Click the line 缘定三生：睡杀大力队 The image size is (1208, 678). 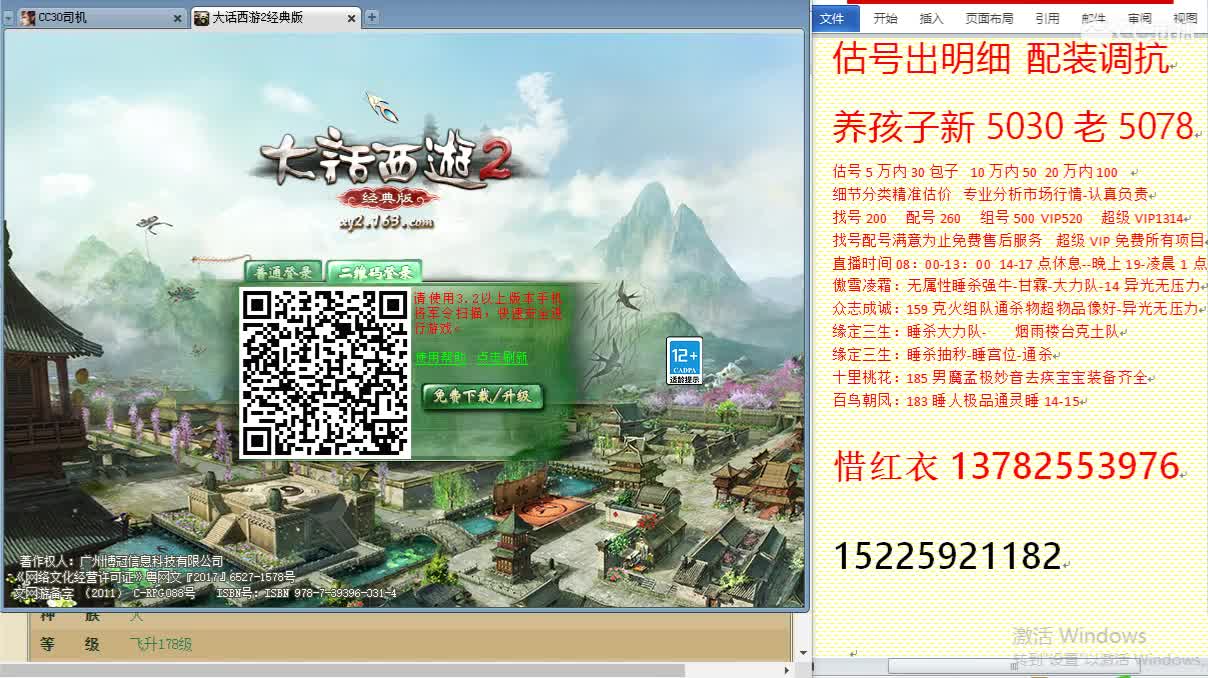coord(975,332)
